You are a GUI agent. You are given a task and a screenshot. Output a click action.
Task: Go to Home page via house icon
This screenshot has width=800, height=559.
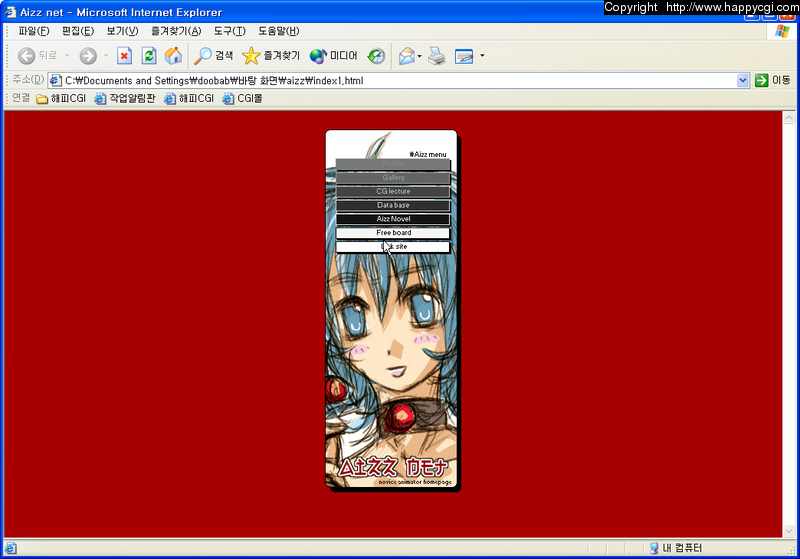click(x=173, y=56)
